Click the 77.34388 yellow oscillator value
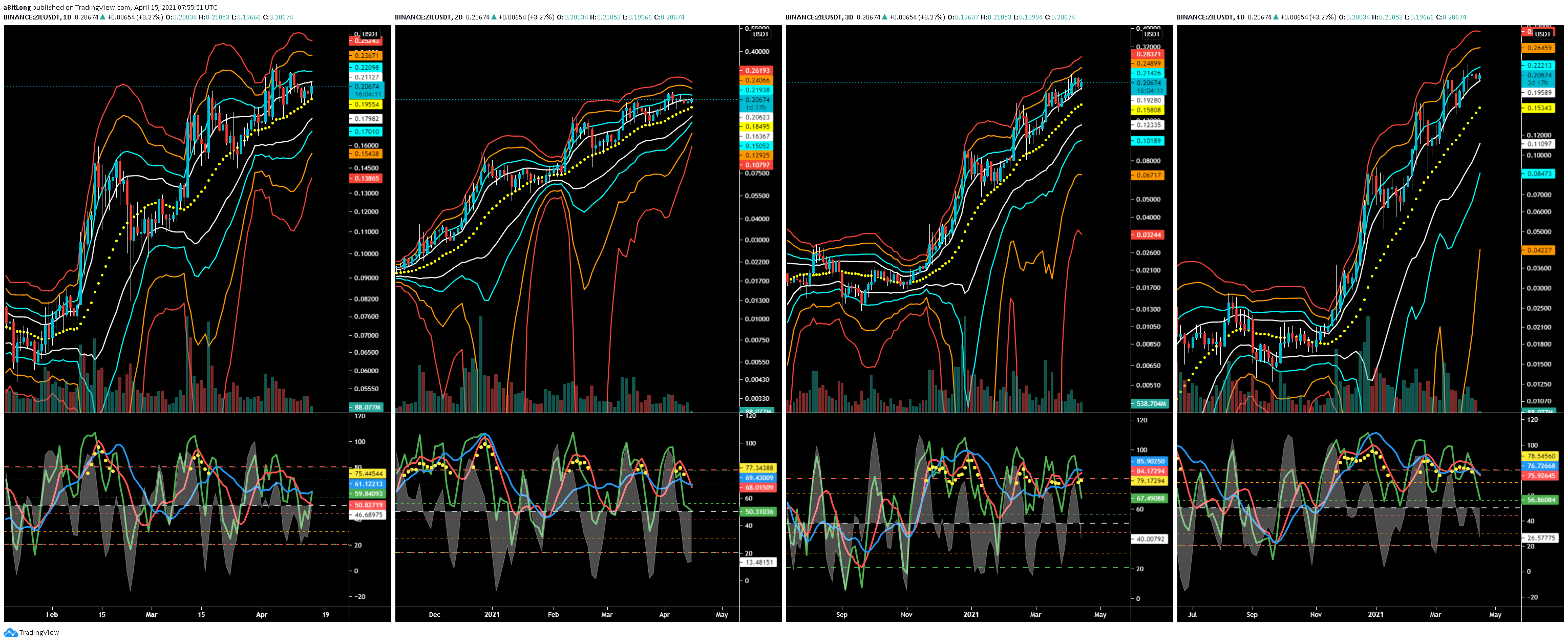 pyautogui.click(x=759, y=468)
